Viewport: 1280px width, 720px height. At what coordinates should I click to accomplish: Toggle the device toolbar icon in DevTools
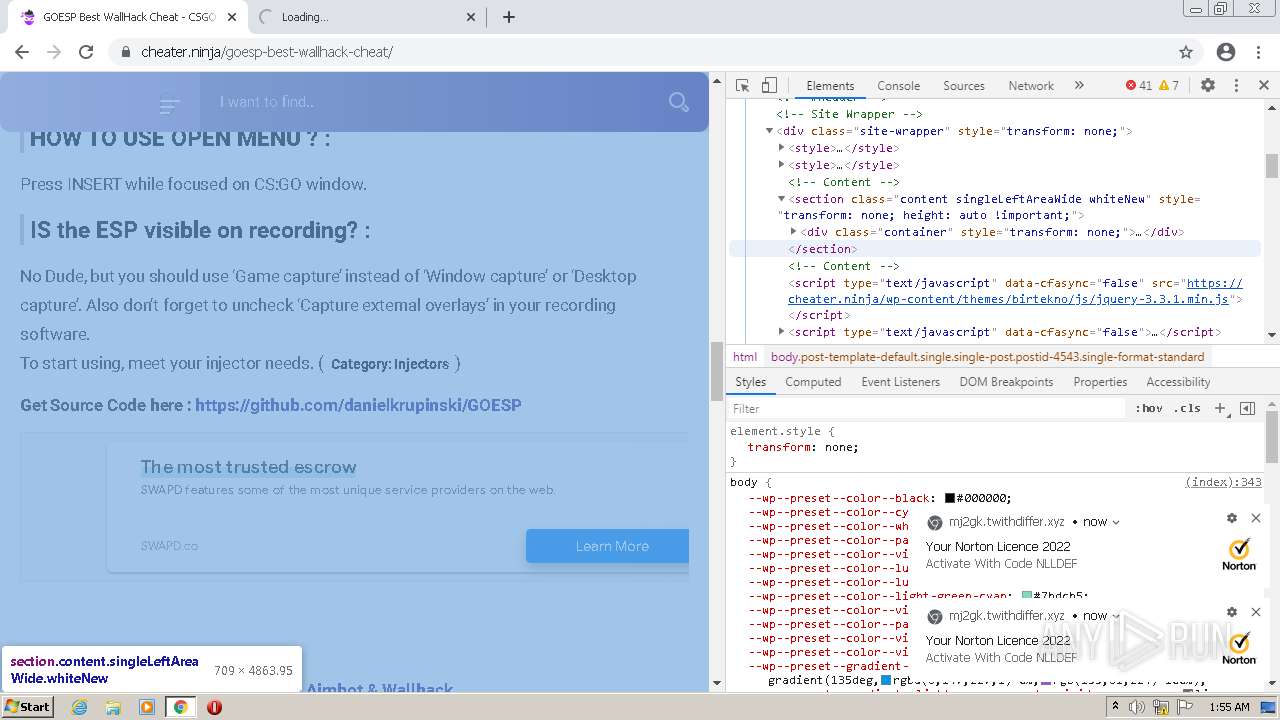coord(769,86)
